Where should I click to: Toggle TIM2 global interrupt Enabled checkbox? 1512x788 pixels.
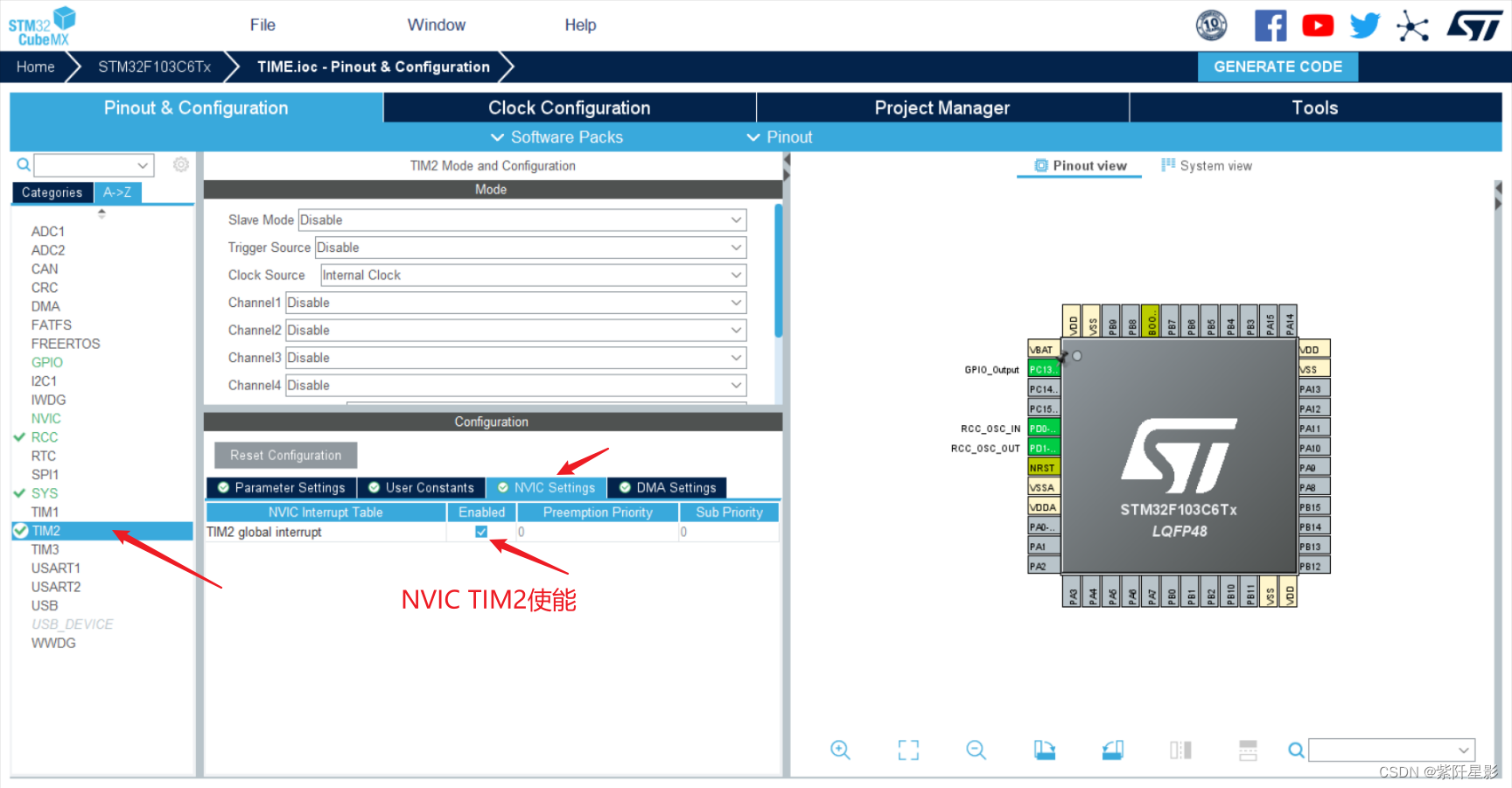(481, 532)
